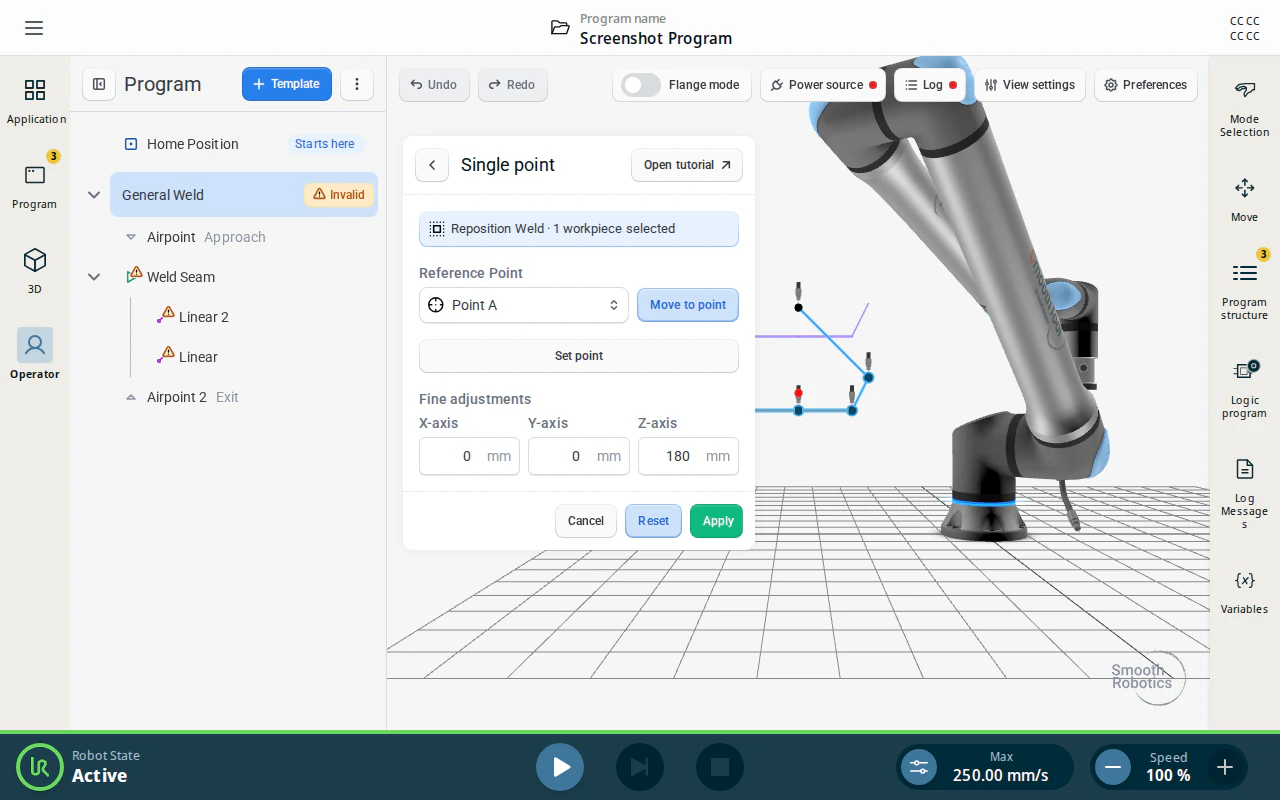Open the Log button in toolbar
Image resolution: width=1280 pixels, height=800 pixels.
[930, 85]
